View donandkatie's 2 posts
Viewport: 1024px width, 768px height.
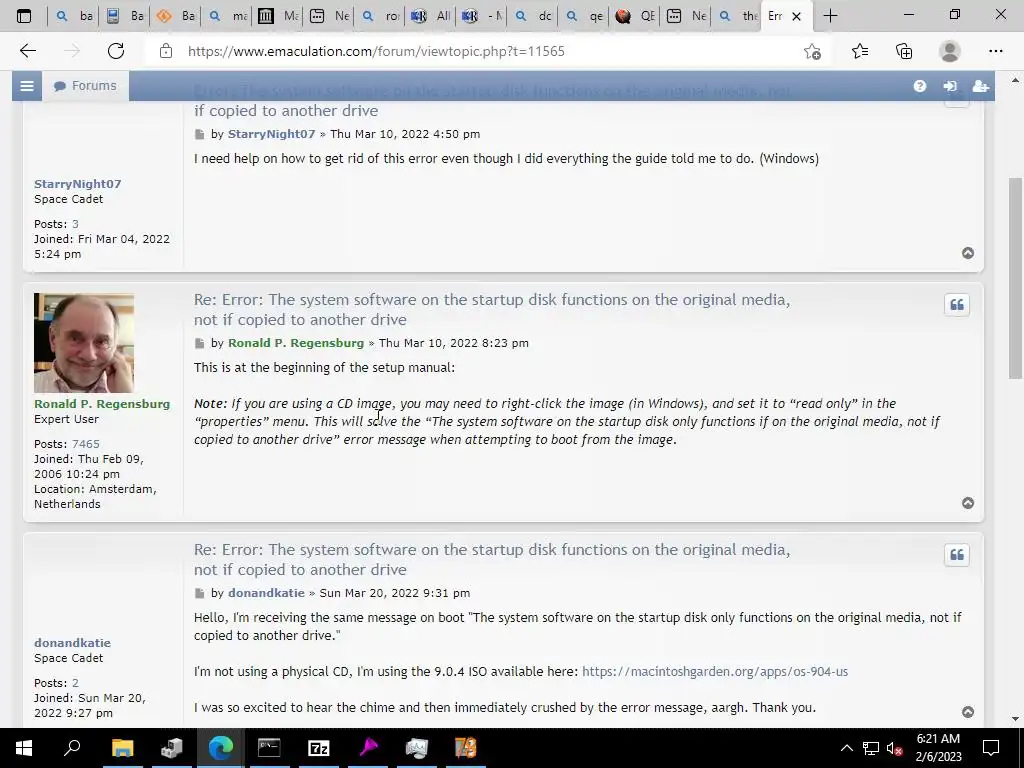click(x=75, y=683)
